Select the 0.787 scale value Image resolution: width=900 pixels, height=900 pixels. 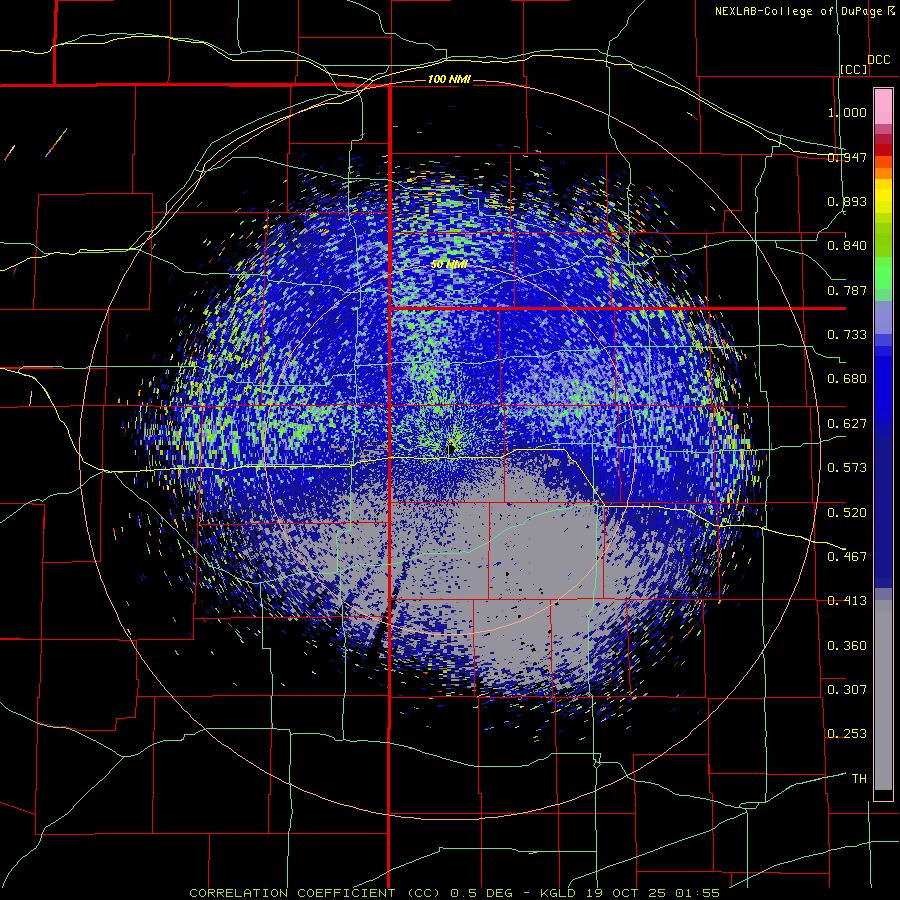[847, 290]
